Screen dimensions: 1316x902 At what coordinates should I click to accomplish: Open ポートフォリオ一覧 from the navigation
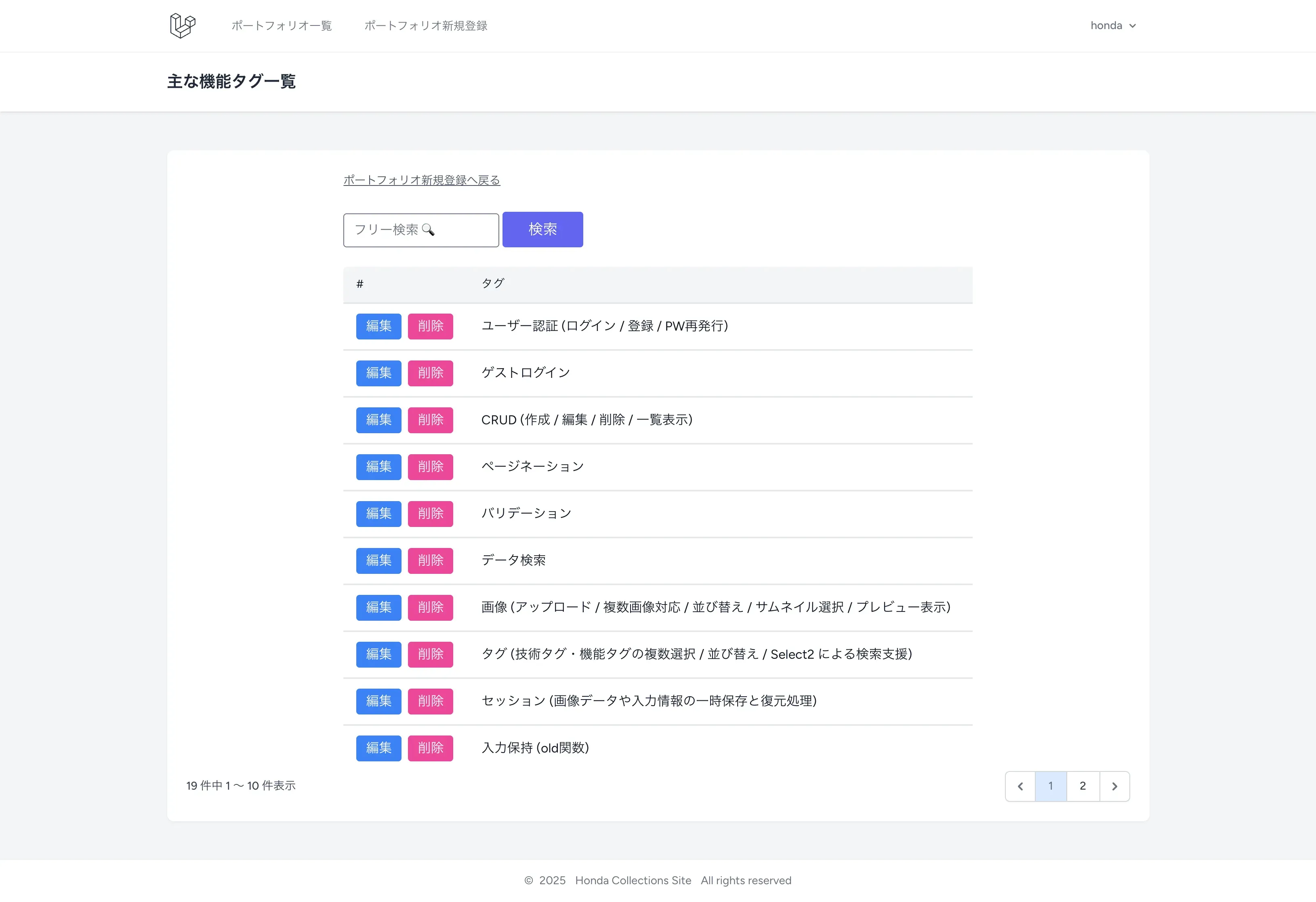pyautogui.click(x=282, y=25)
